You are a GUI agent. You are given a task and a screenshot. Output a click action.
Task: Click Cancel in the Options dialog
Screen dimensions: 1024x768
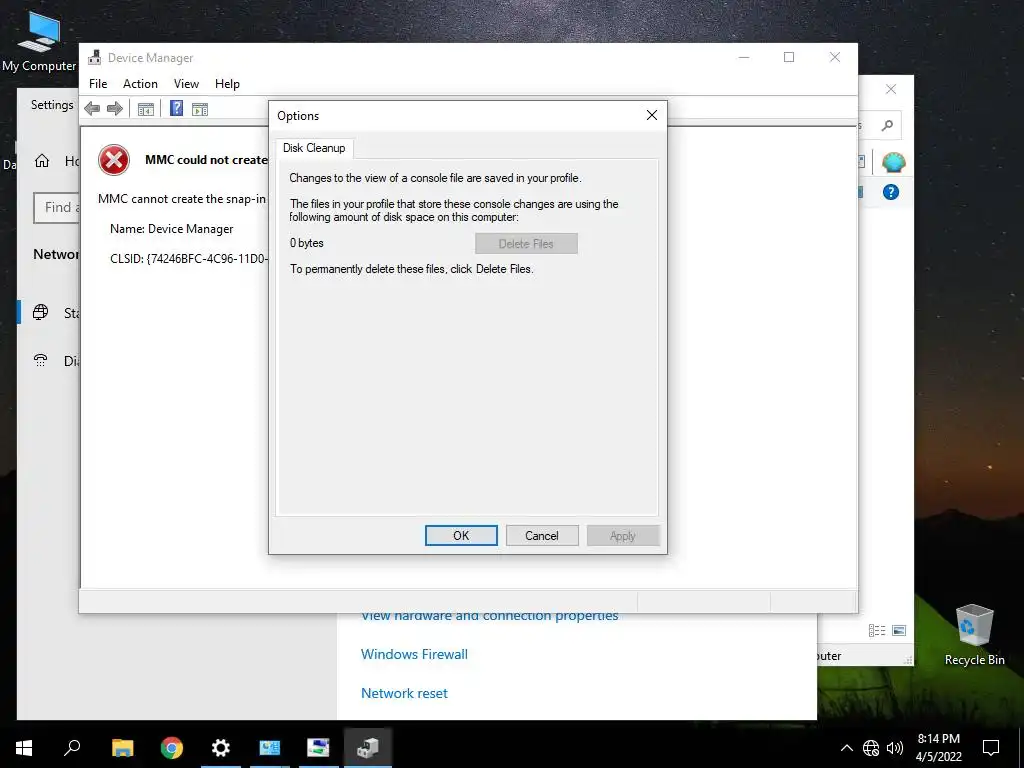point(542,536)
